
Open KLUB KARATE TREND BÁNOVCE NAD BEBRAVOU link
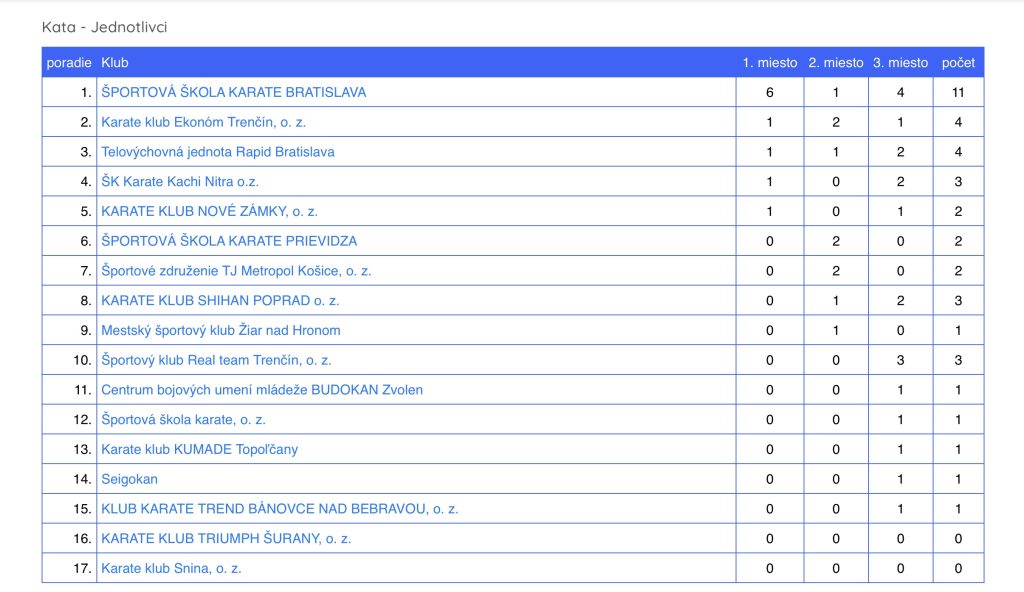tap(280, 509)
